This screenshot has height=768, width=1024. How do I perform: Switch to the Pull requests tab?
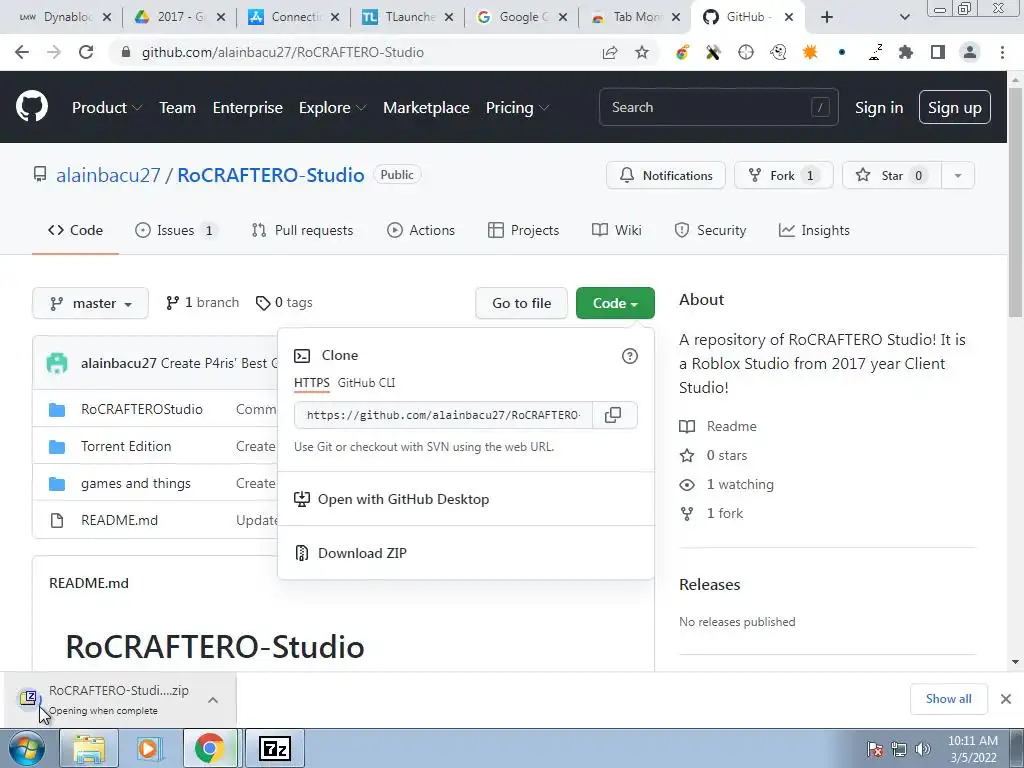click(302, 231)
